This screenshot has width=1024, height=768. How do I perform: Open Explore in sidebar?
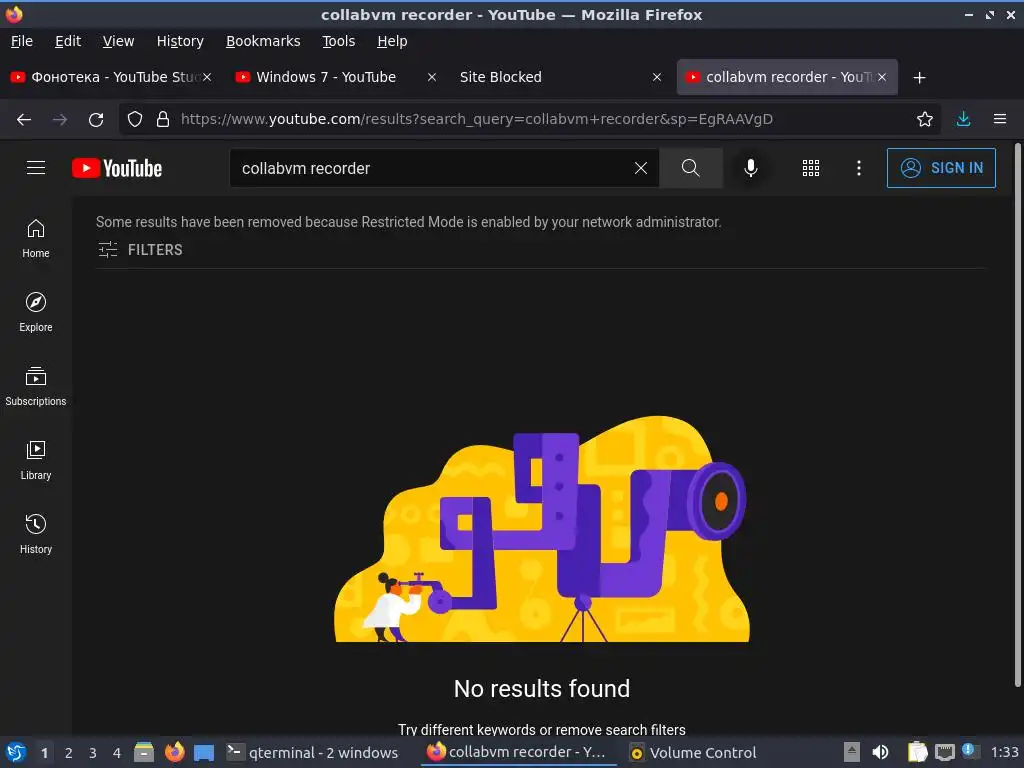point(36,312)
